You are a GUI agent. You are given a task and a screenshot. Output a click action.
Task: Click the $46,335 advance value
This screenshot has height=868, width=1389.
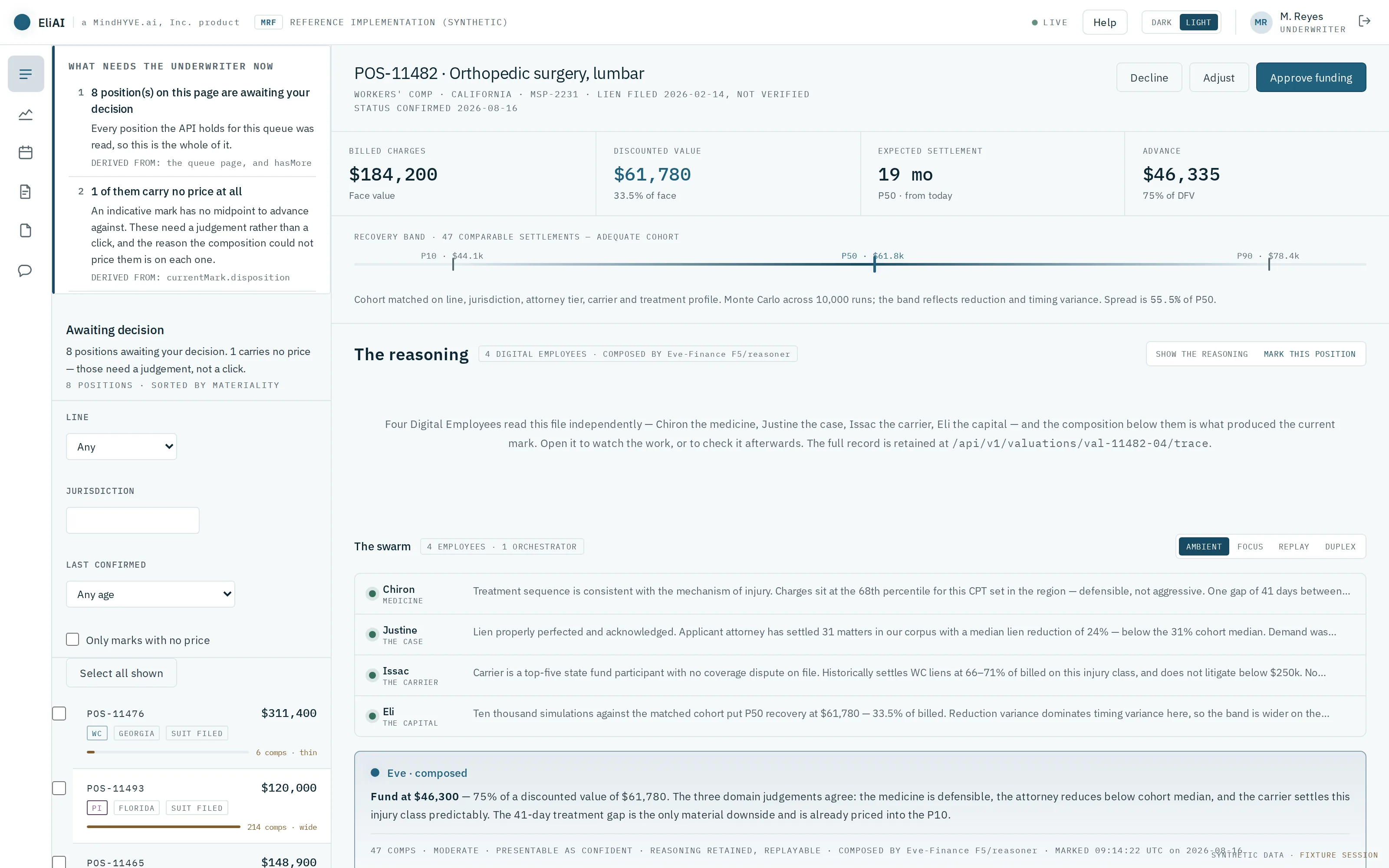1181,174
